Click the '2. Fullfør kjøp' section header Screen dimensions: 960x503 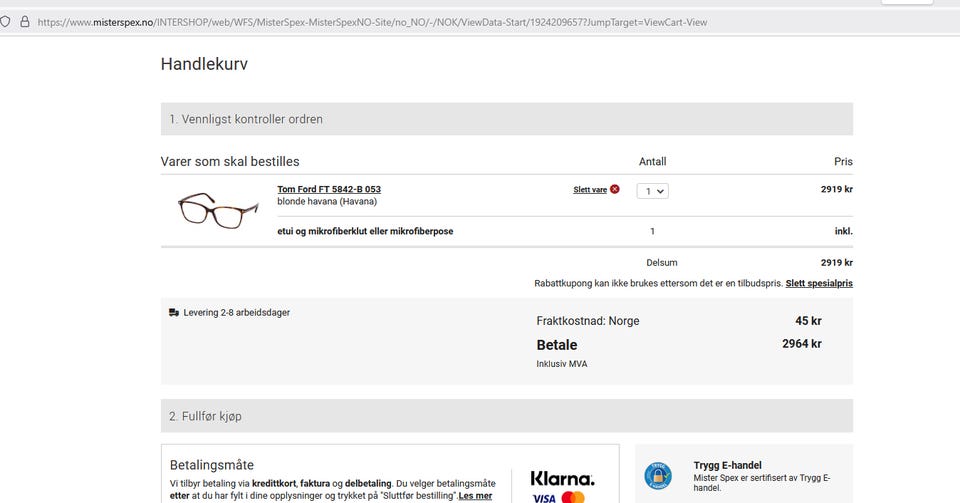click(507, 416)
